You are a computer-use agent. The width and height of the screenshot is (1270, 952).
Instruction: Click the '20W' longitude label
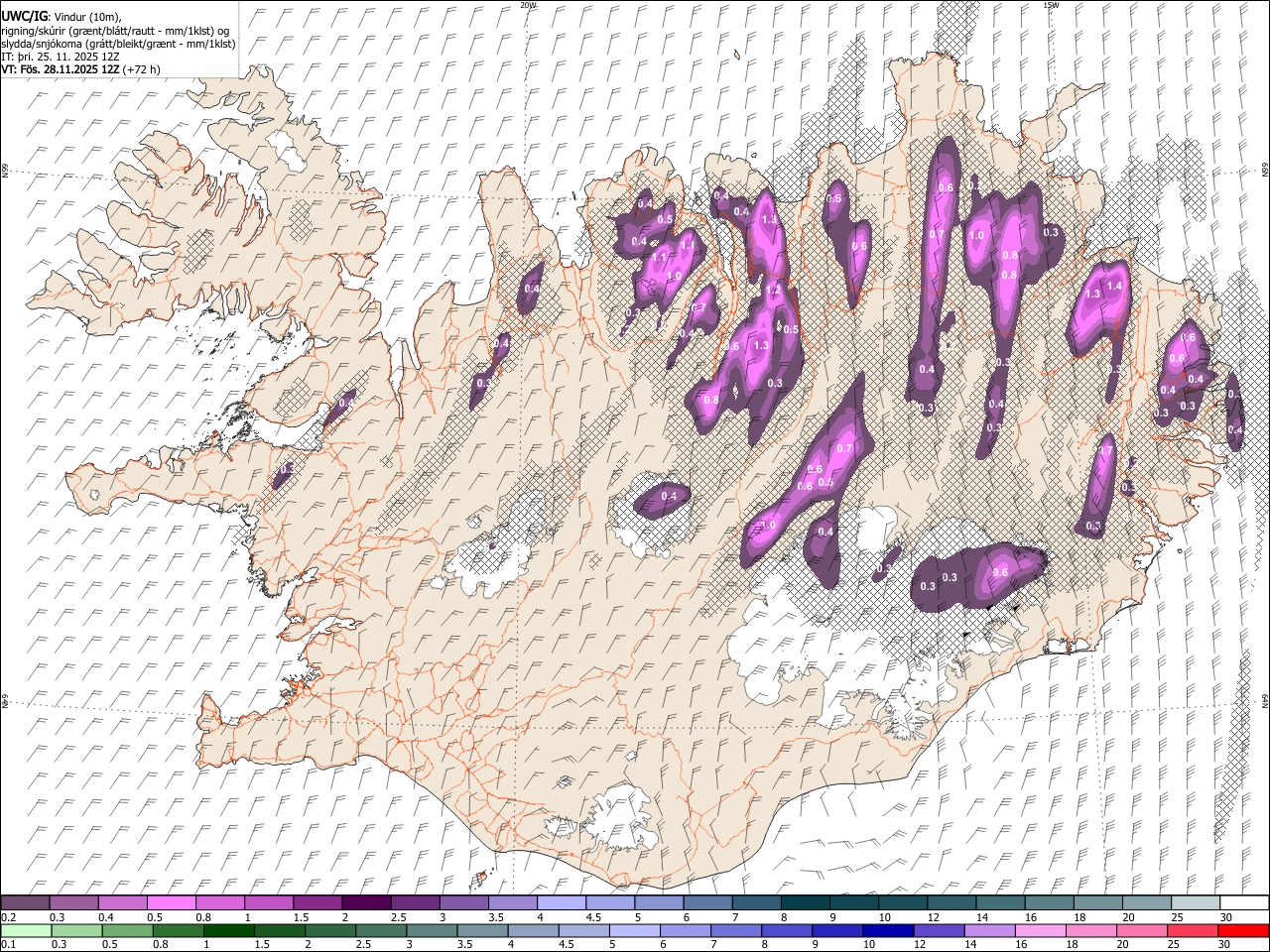[x=528, y=5]
